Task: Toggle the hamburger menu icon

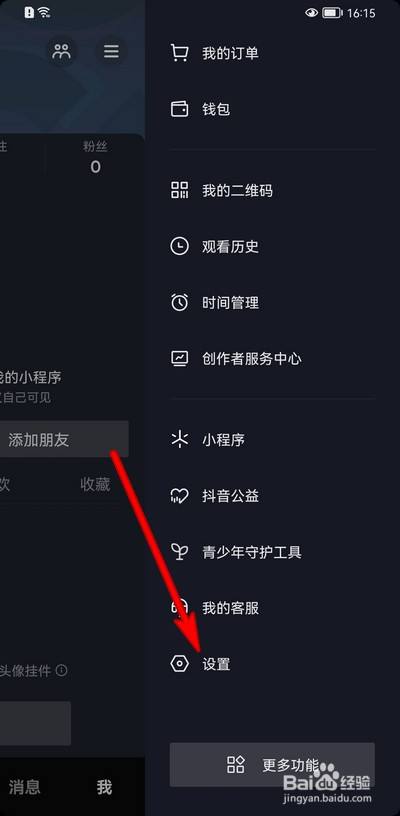Action: pyautogui.click(x=111, y=52)
